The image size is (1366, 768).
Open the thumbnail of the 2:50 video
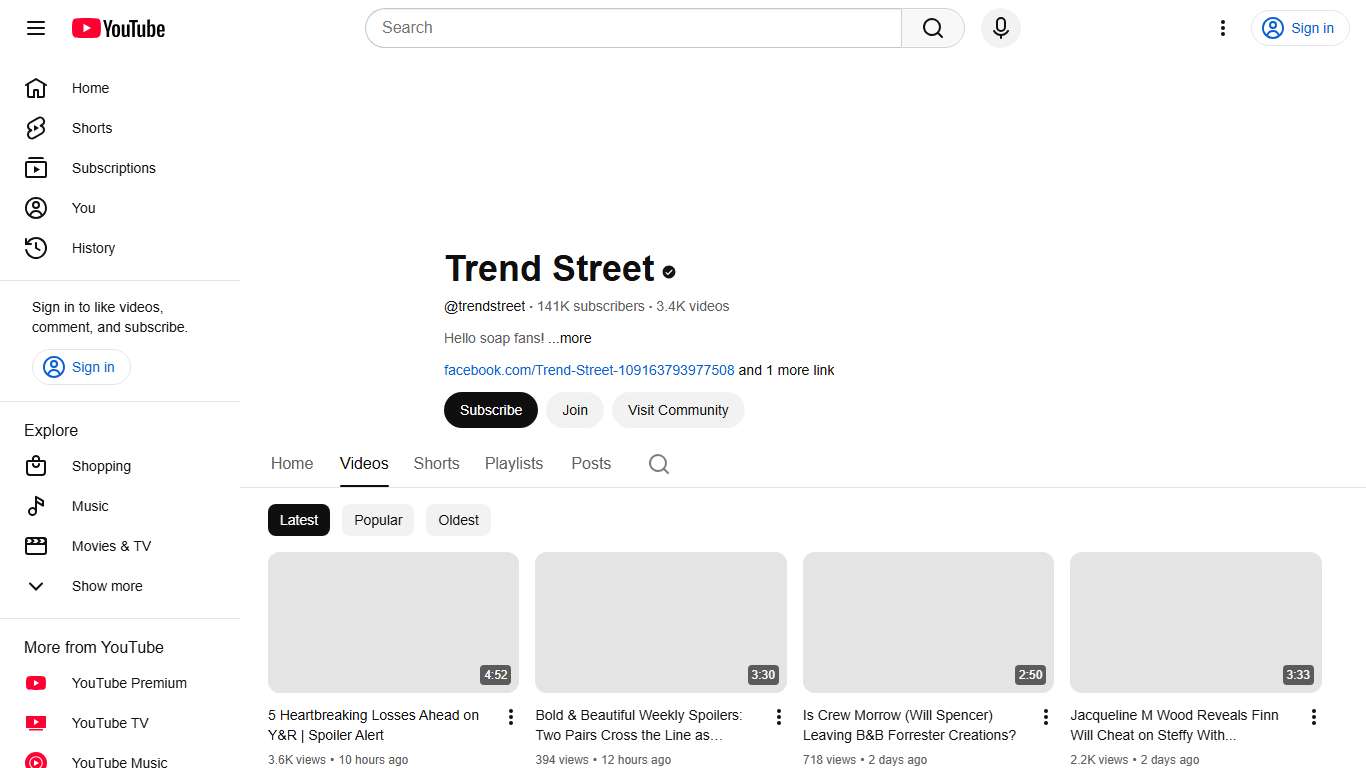[x=927, y=621]
